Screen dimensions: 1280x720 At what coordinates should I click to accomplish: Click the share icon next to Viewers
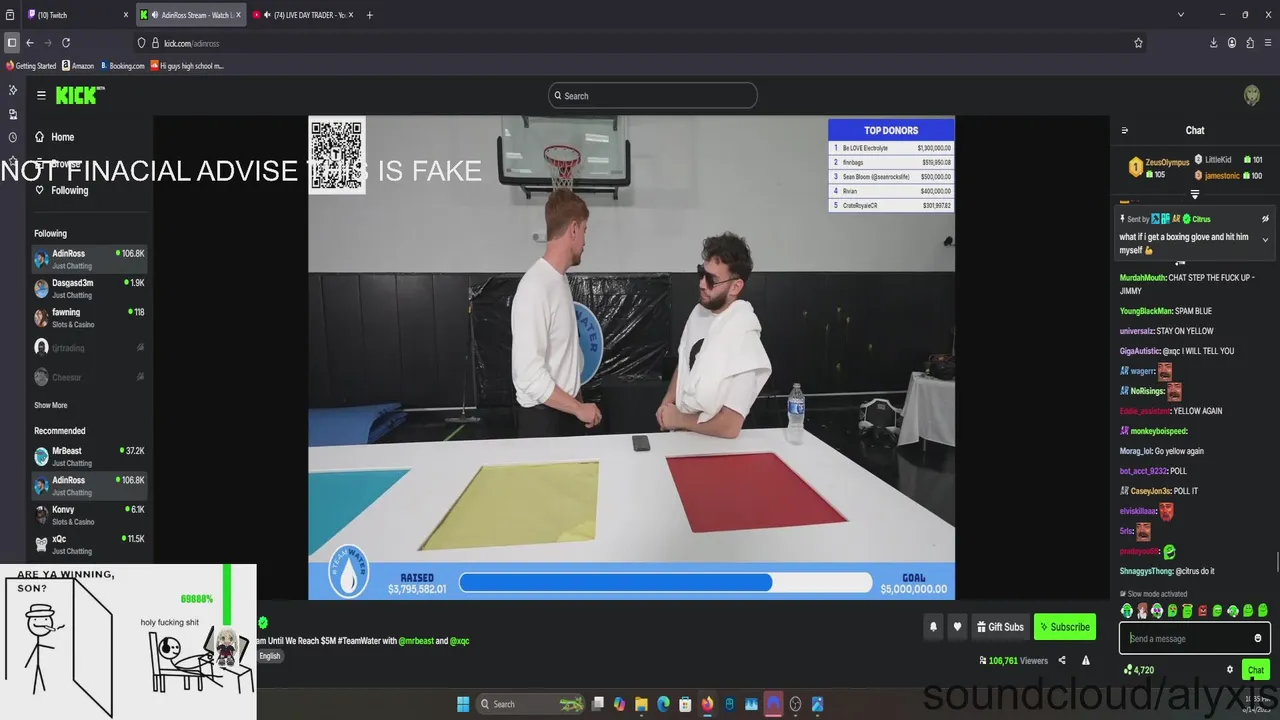pos(1062,660)
